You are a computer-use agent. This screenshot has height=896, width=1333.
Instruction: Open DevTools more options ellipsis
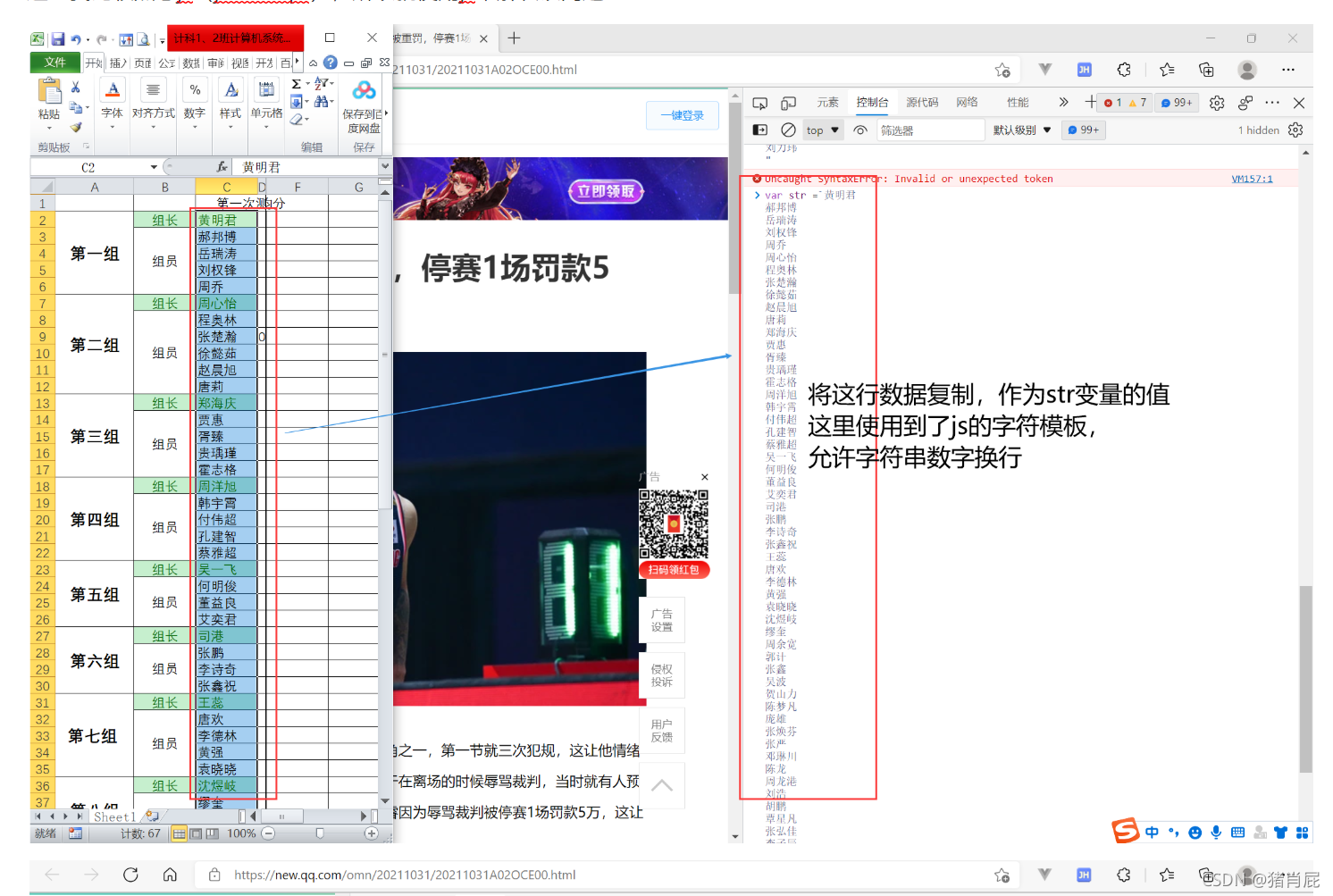click(1272, 103)
